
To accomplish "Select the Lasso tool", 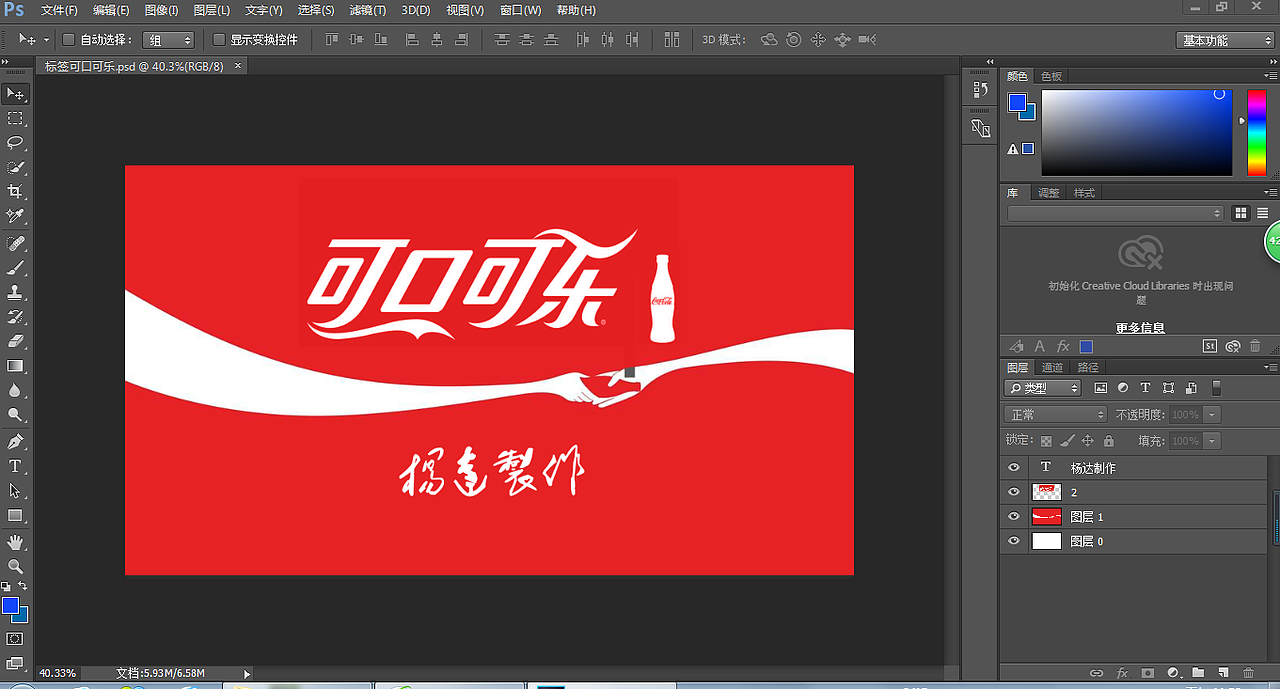I will point(15,143).
